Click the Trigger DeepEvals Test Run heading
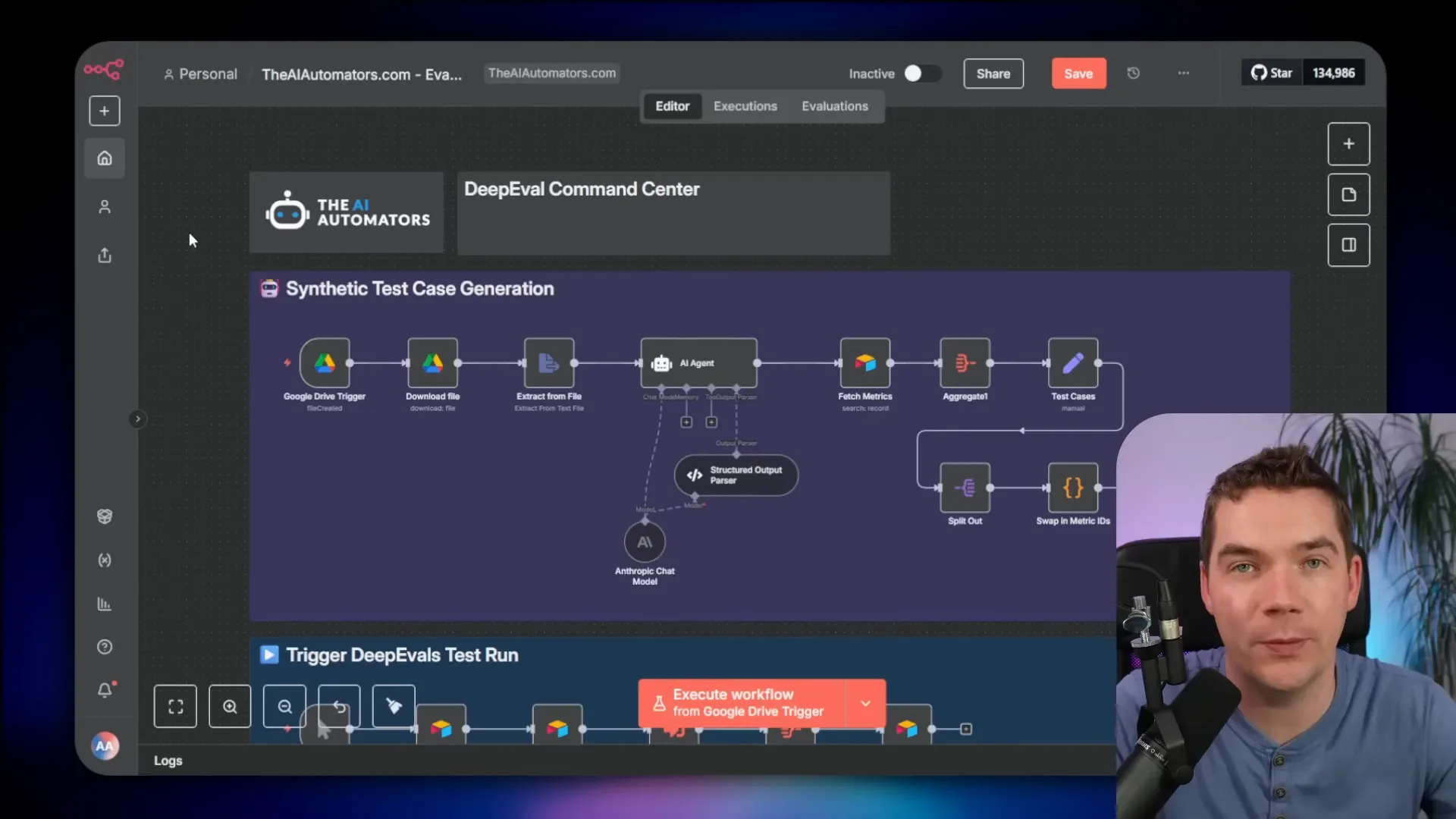Screen dimensions: 1456x819 (x=402, y=655)
